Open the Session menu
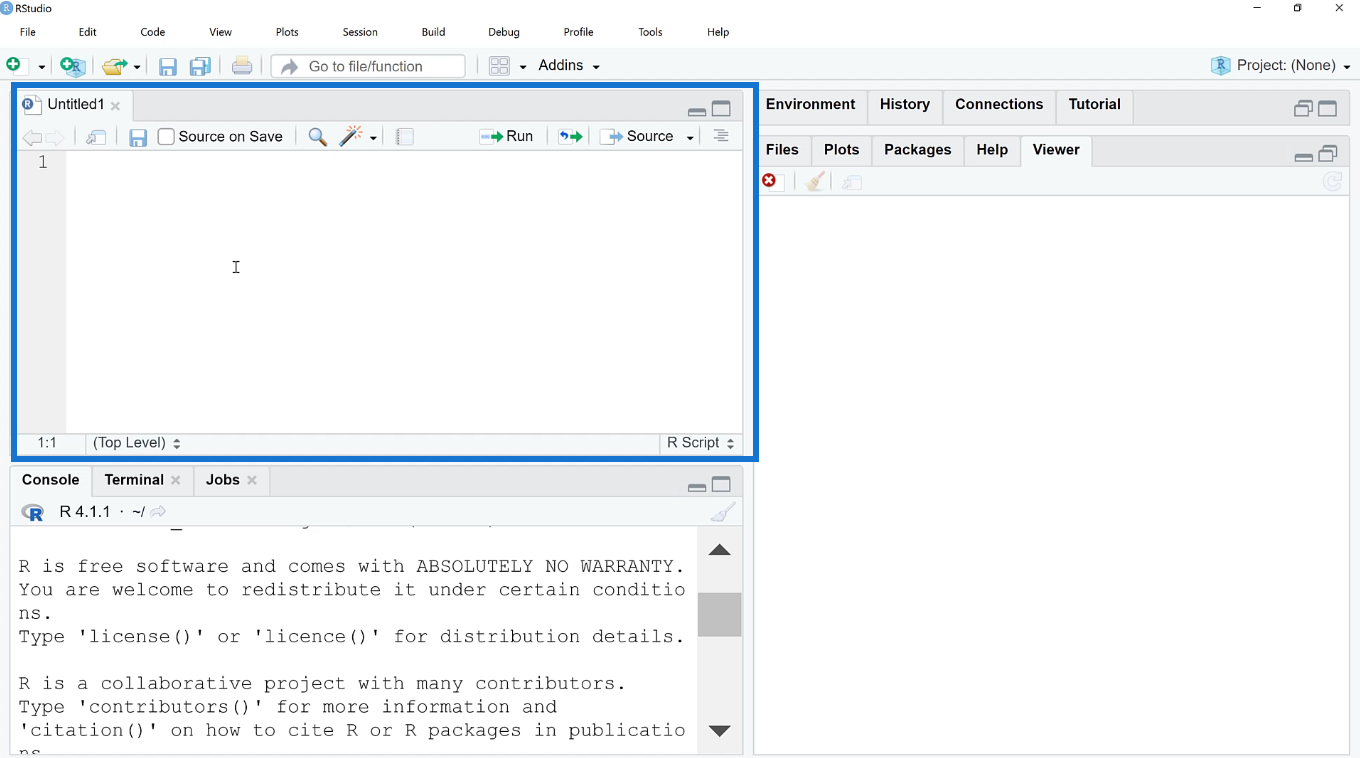 (x=360, y=32)
